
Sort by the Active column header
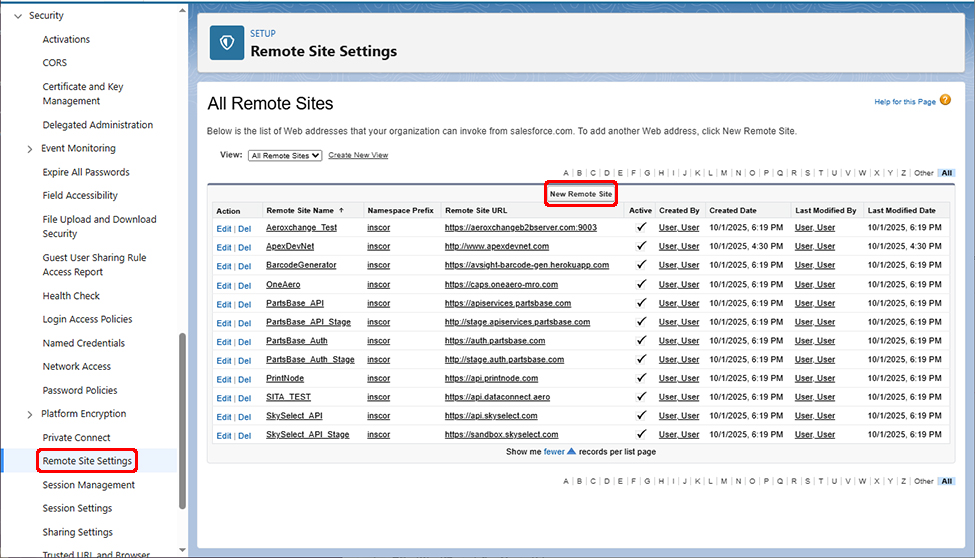click(640, 210)
